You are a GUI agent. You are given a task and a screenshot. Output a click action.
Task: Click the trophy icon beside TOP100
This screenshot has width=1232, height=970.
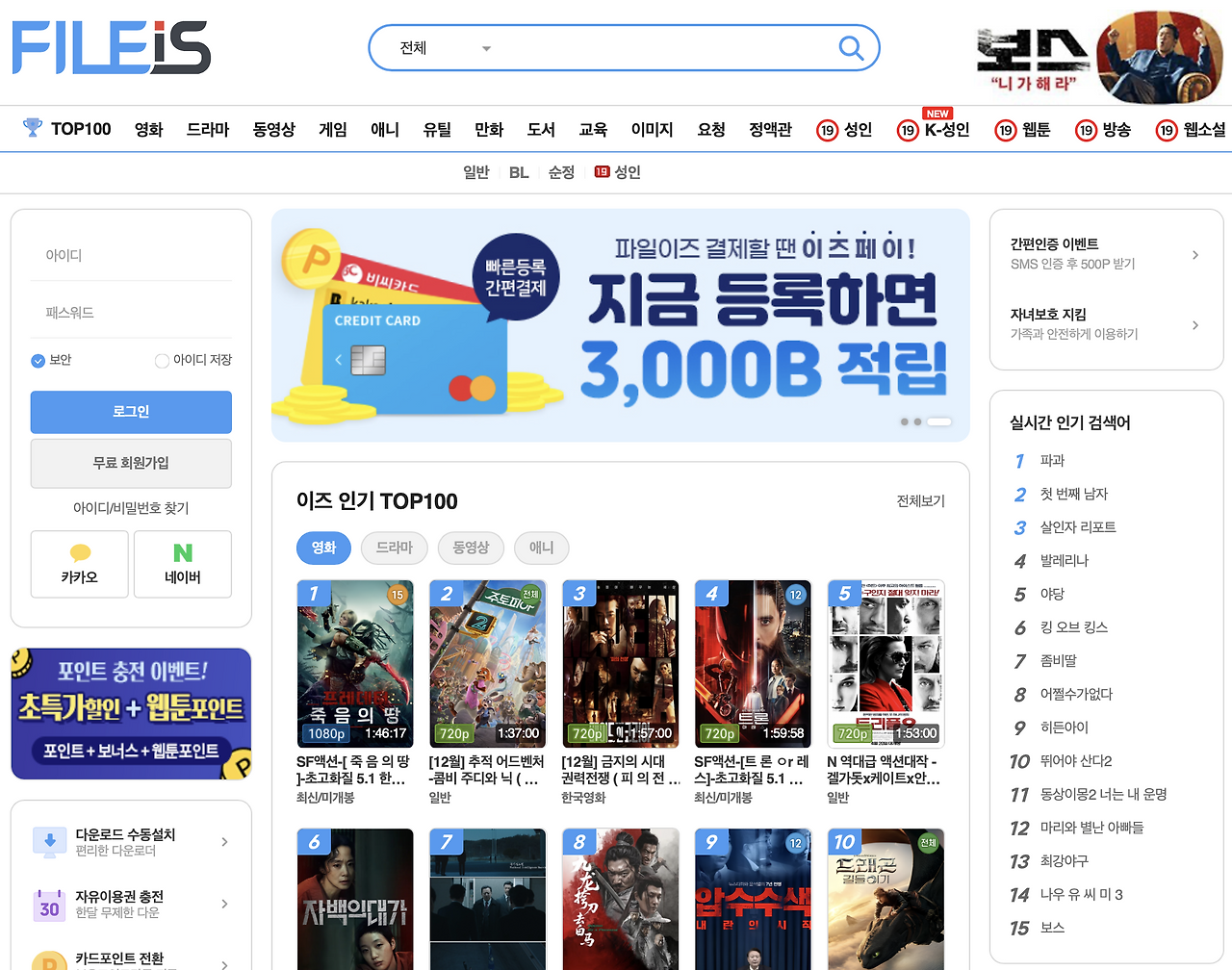coord(31,128)
